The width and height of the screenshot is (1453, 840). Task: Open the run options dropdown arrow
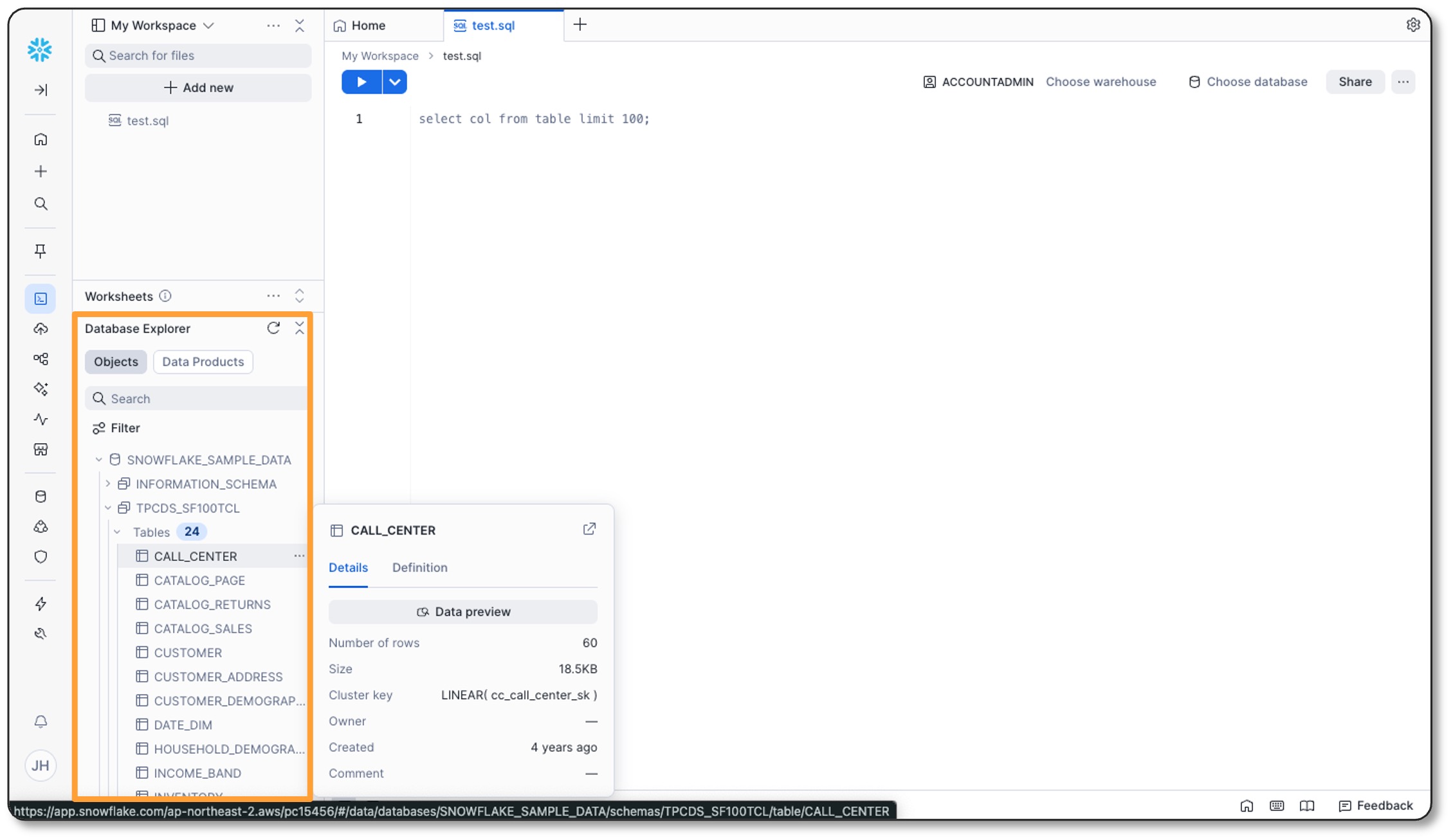point(395,82)
